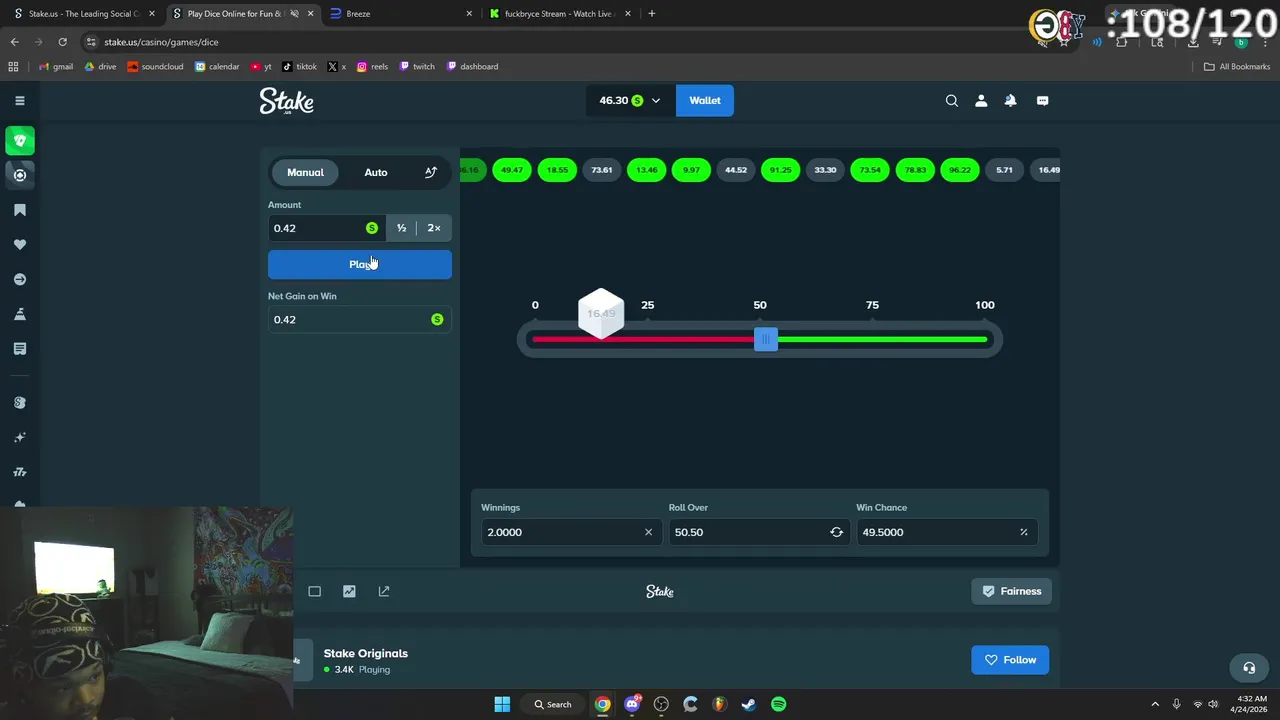Click the green portion of the dice slider track
This screenshot has width=1280, height=720.
click(883, 340)
